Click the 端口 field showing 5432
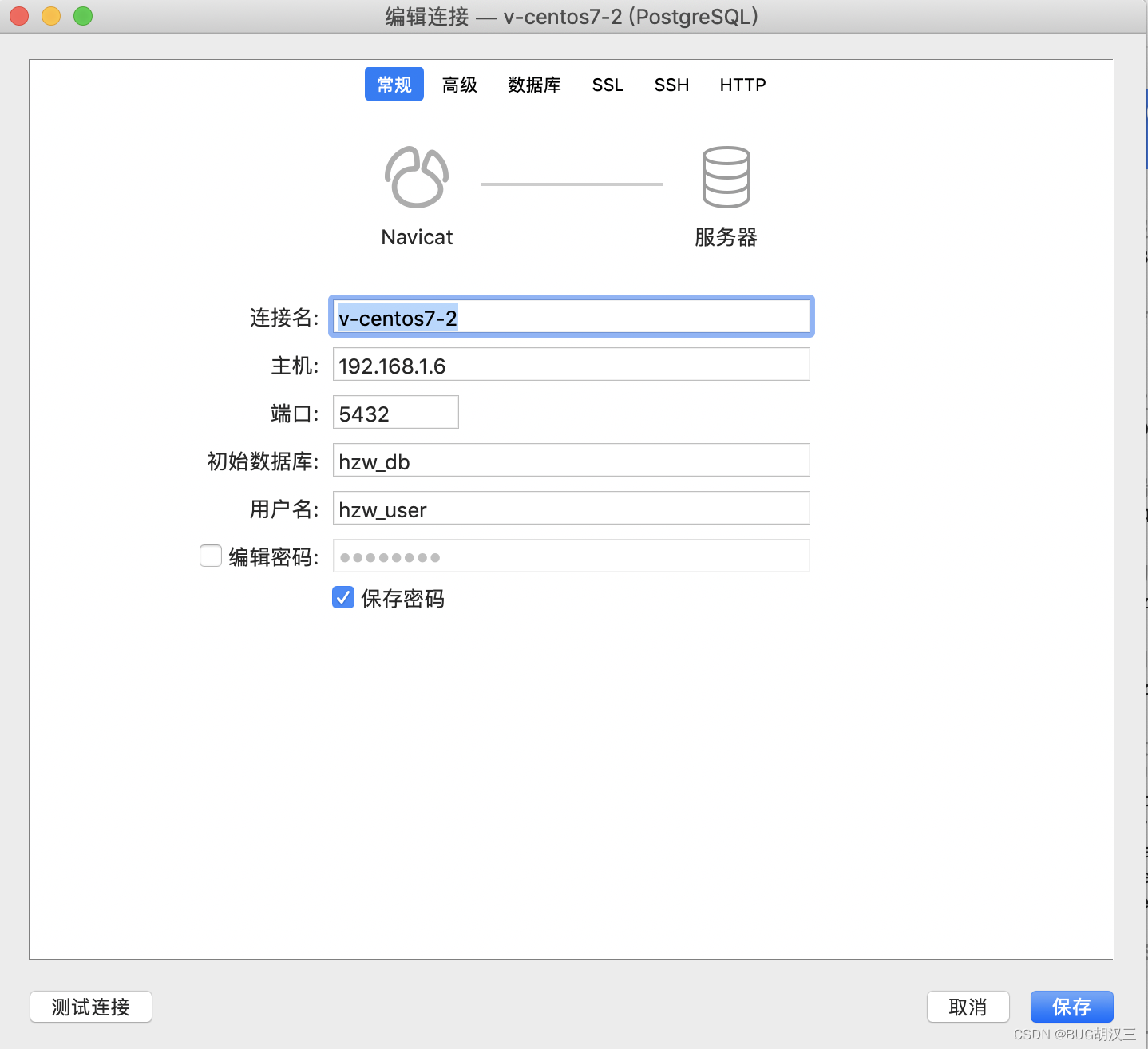The height and width of the screenshot is (1049, 1148). coord(394,412)
